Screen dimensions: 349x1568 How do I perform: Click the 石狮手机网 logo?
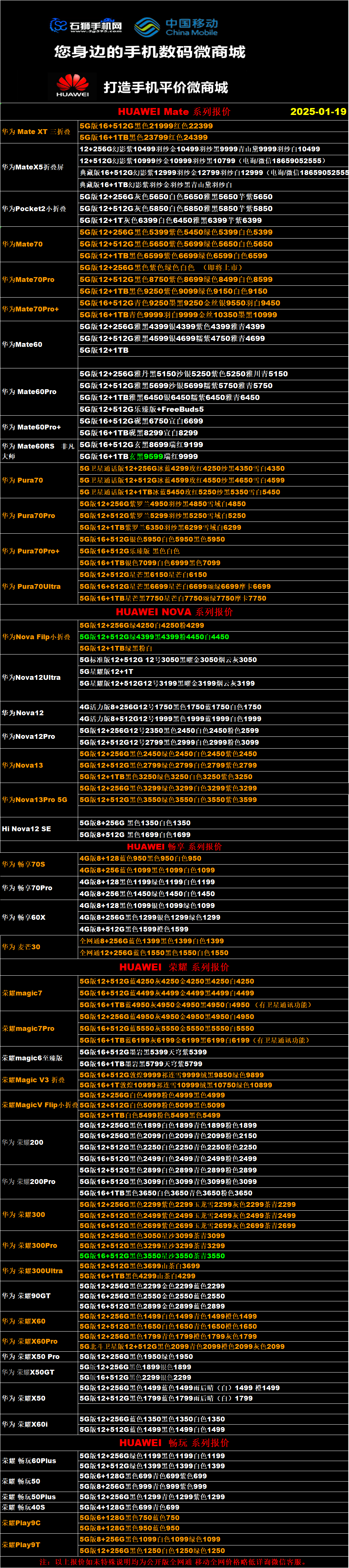pos(85,26)
